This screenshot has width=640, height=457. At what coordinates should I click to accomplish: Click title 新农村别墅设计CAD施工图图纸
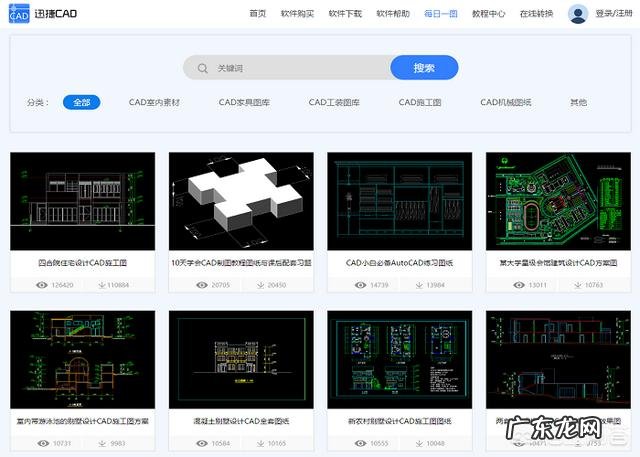400,421
